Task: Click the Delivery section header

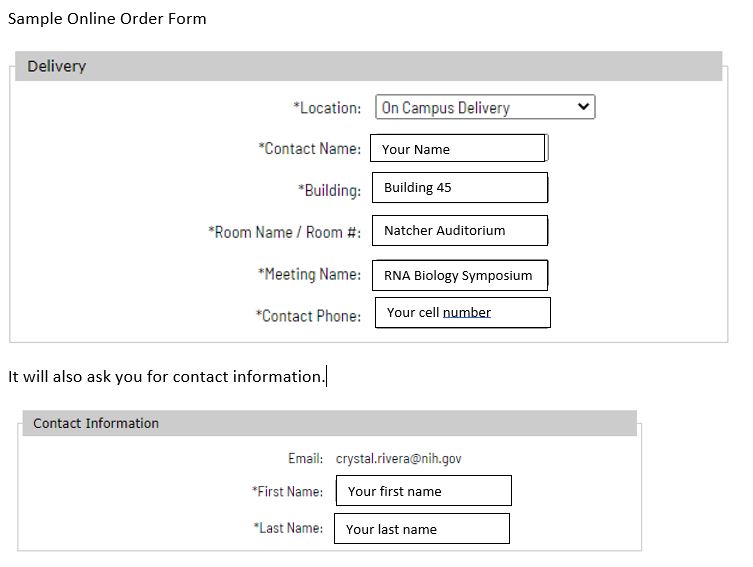Action: tap(57, 66)
